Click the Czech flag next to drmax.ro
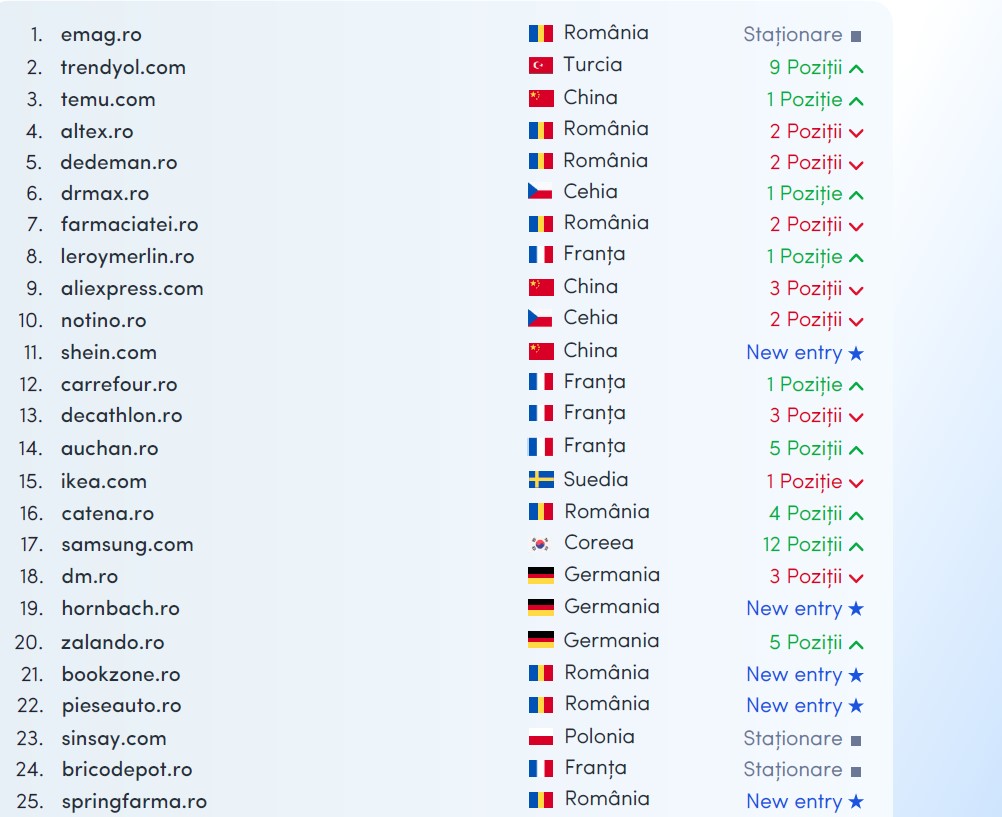 pyautogui.click(x=541, y=192)
